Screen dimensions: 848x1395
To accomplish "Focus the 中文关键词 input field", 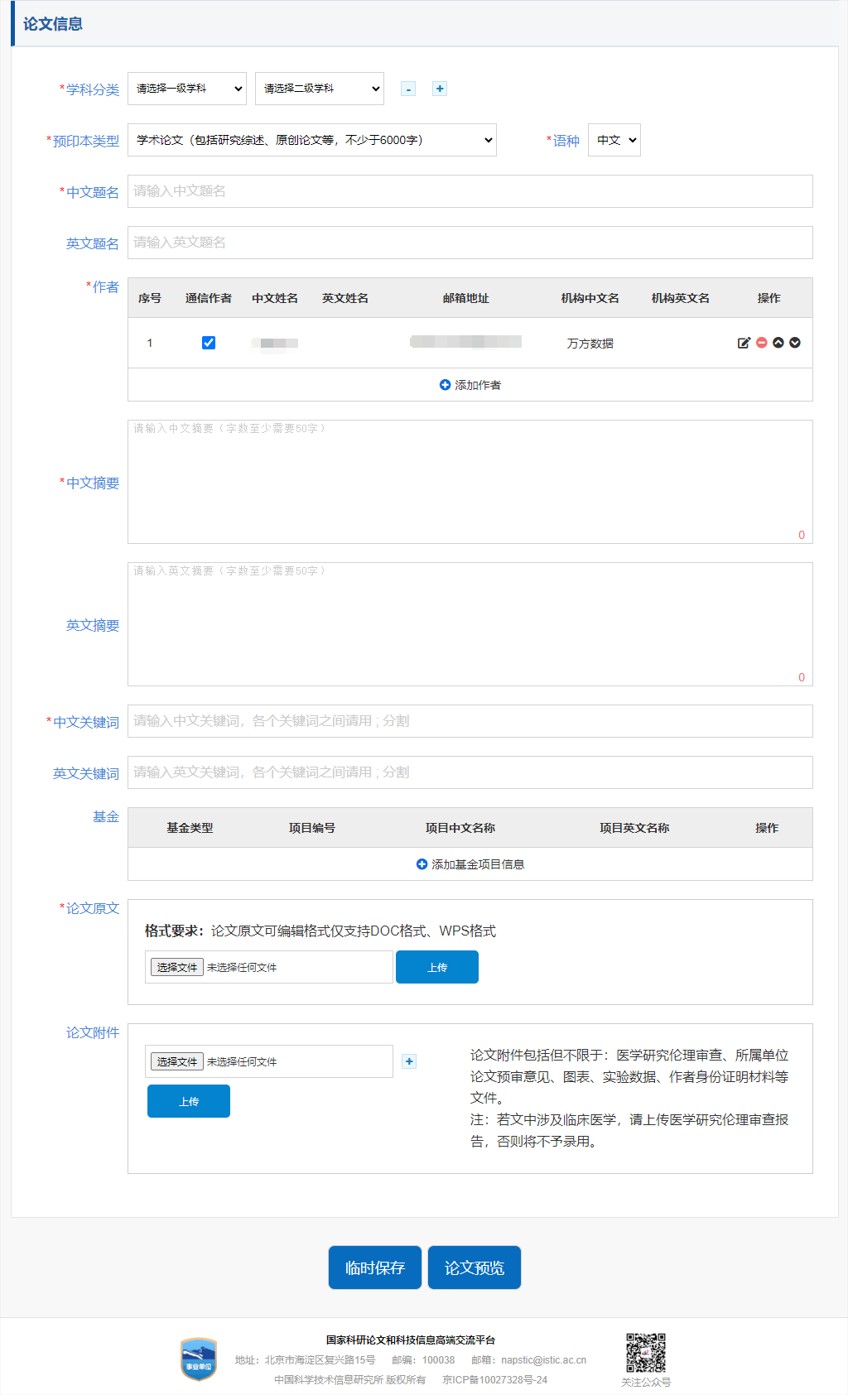I will [470, 721].
